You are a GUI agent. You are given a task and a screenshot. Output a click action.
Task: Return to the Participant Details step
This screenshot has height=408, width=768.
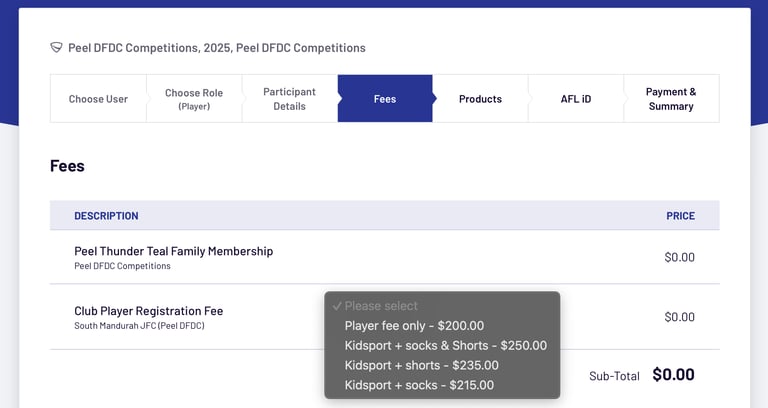[289, 99]
